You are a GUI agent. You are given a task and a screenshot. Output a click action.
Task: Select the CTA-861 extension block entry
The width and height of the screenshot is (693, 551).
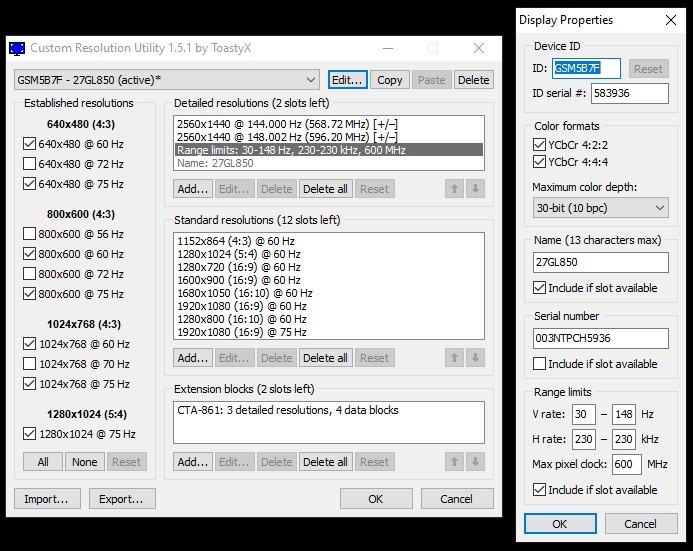tap(329, 410)
